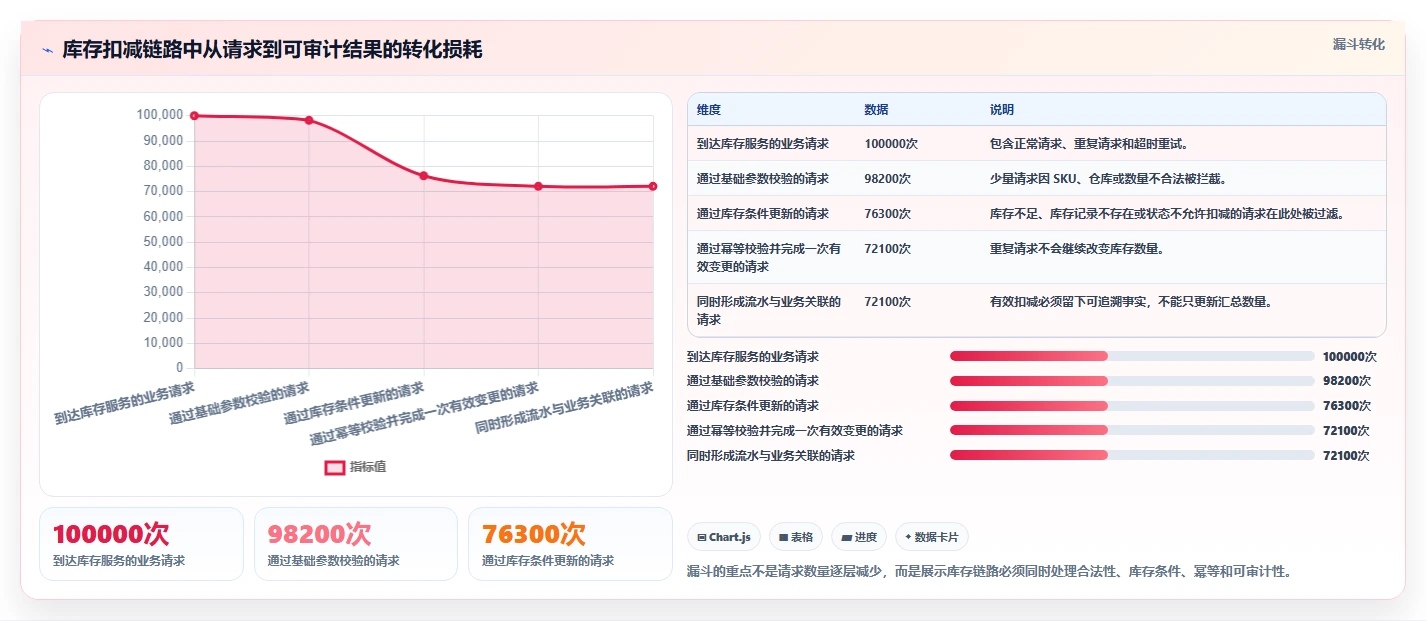This screenshot has width=1426, height=621.
Task: Click chart data point for 通过库存条件更新的请求
Action: pos(424,176)
